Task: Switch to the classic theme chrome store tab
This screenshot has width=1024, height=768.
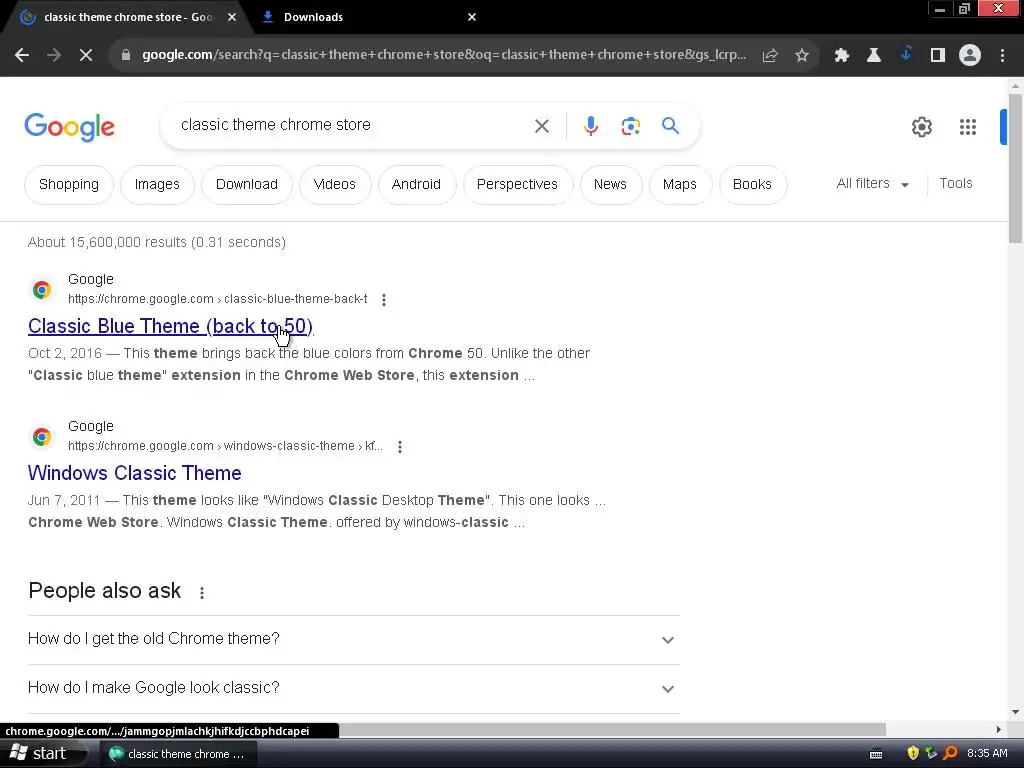Action: [127, 17]
